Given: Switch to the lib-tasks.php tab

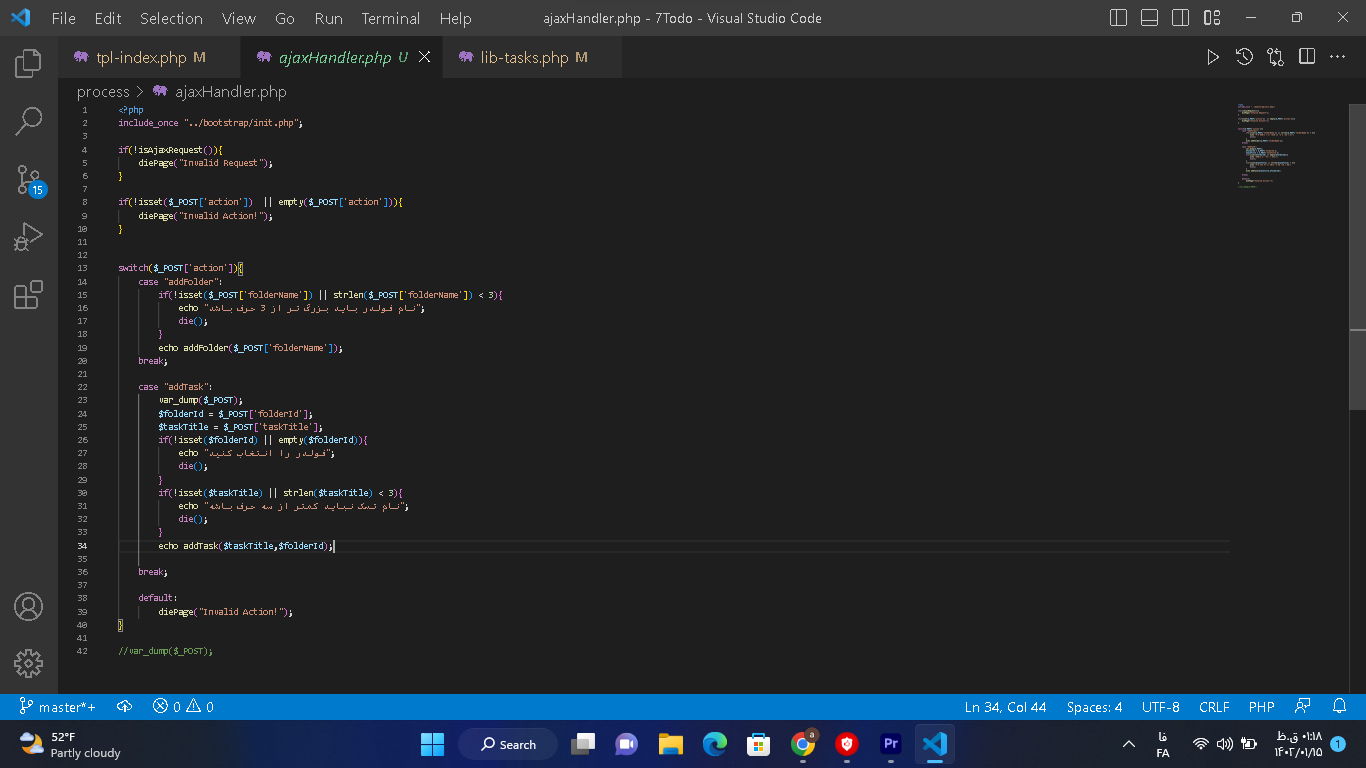Looking at the screenshot, I should pyautogui.click(x=532, y=58).
